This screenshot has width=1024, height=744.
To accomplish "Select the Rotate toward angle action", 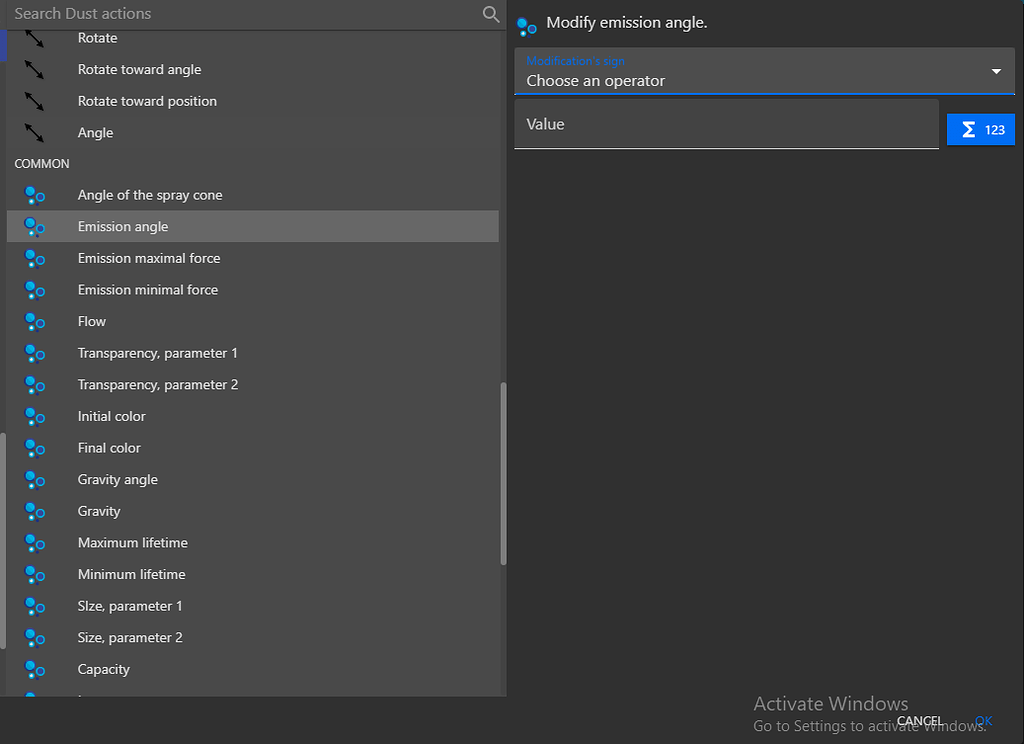I will (x=253, y=70).
